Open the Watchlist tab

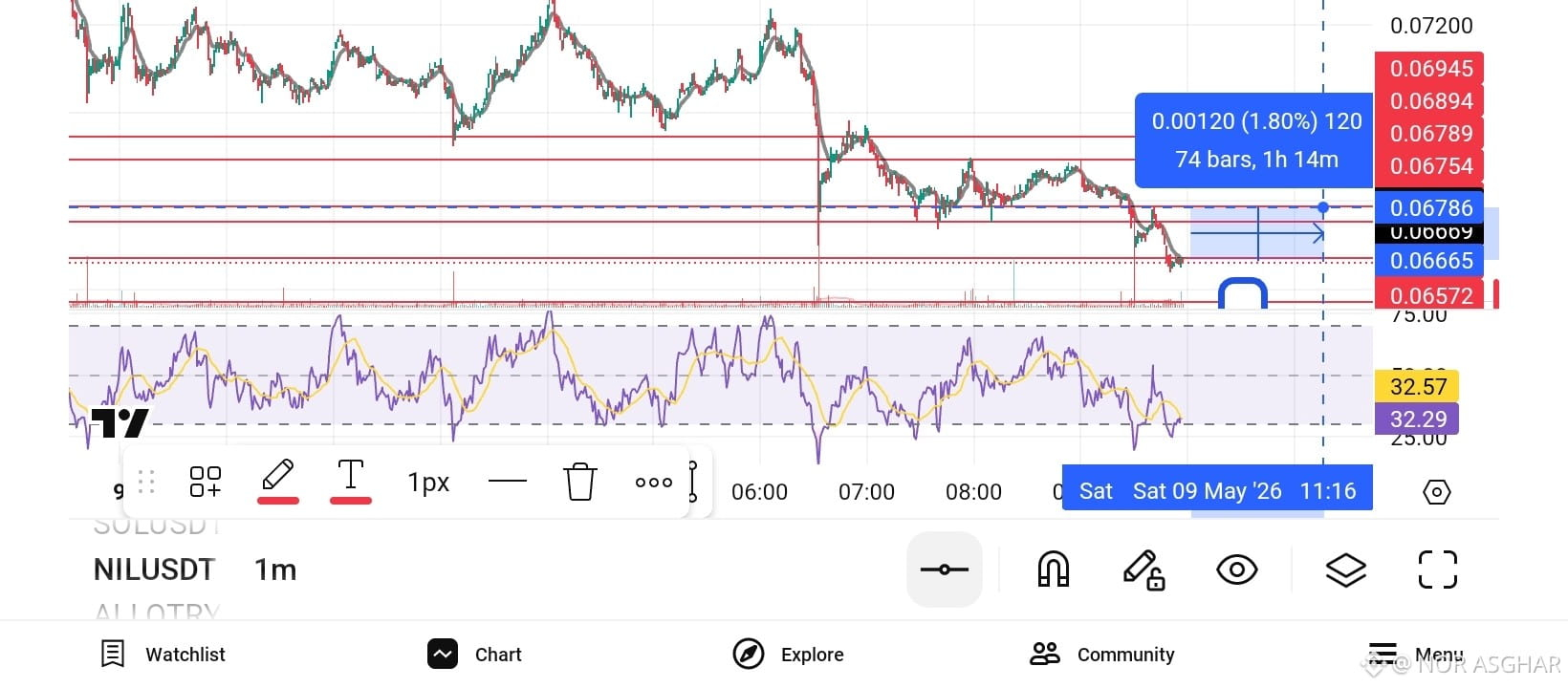click(163, 655)
